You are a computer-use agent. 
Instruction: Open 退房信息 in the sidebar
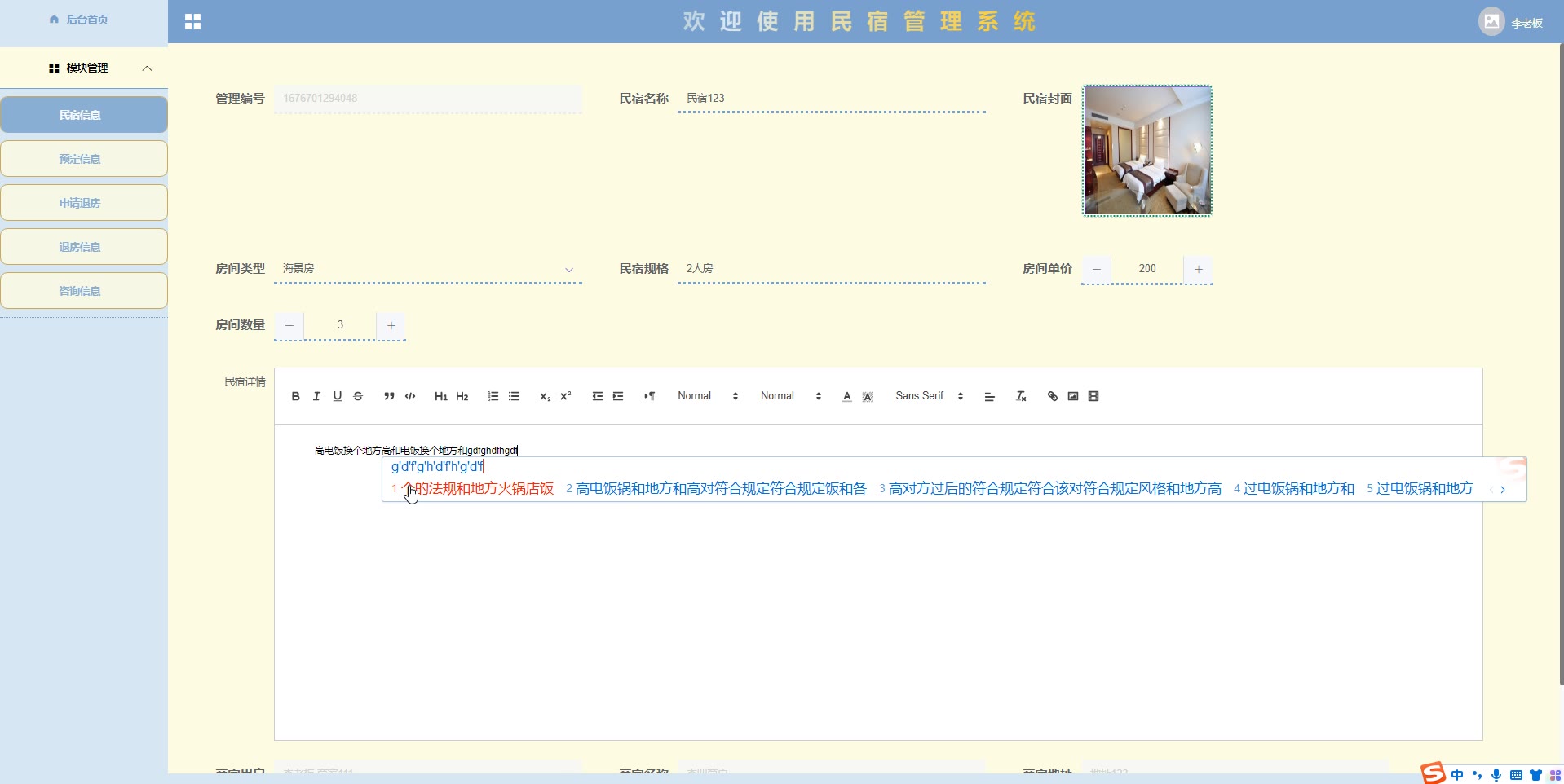pos(84,247)
